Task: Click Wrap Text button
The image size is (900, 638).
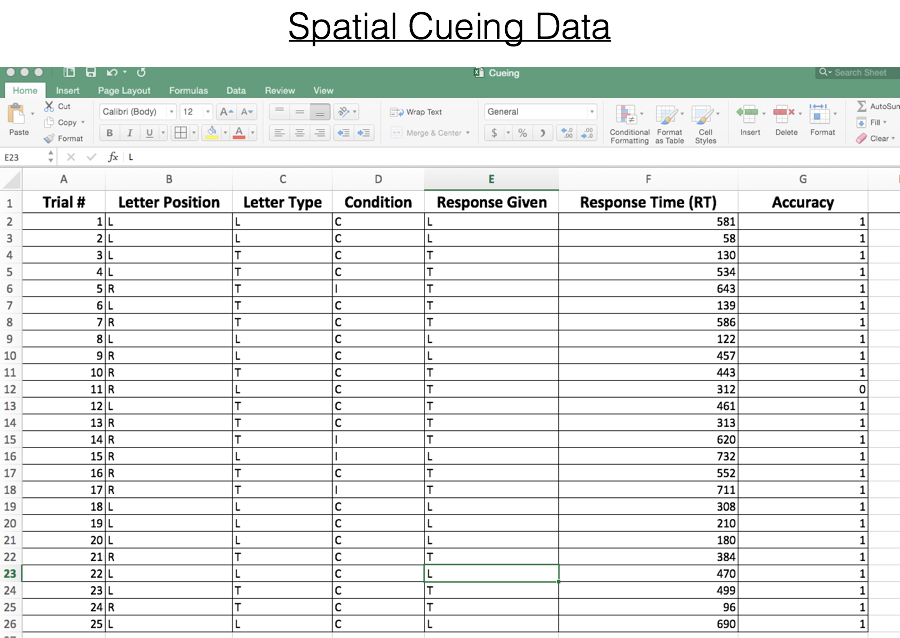Action: pyautogui.click(x=416, y=112)
